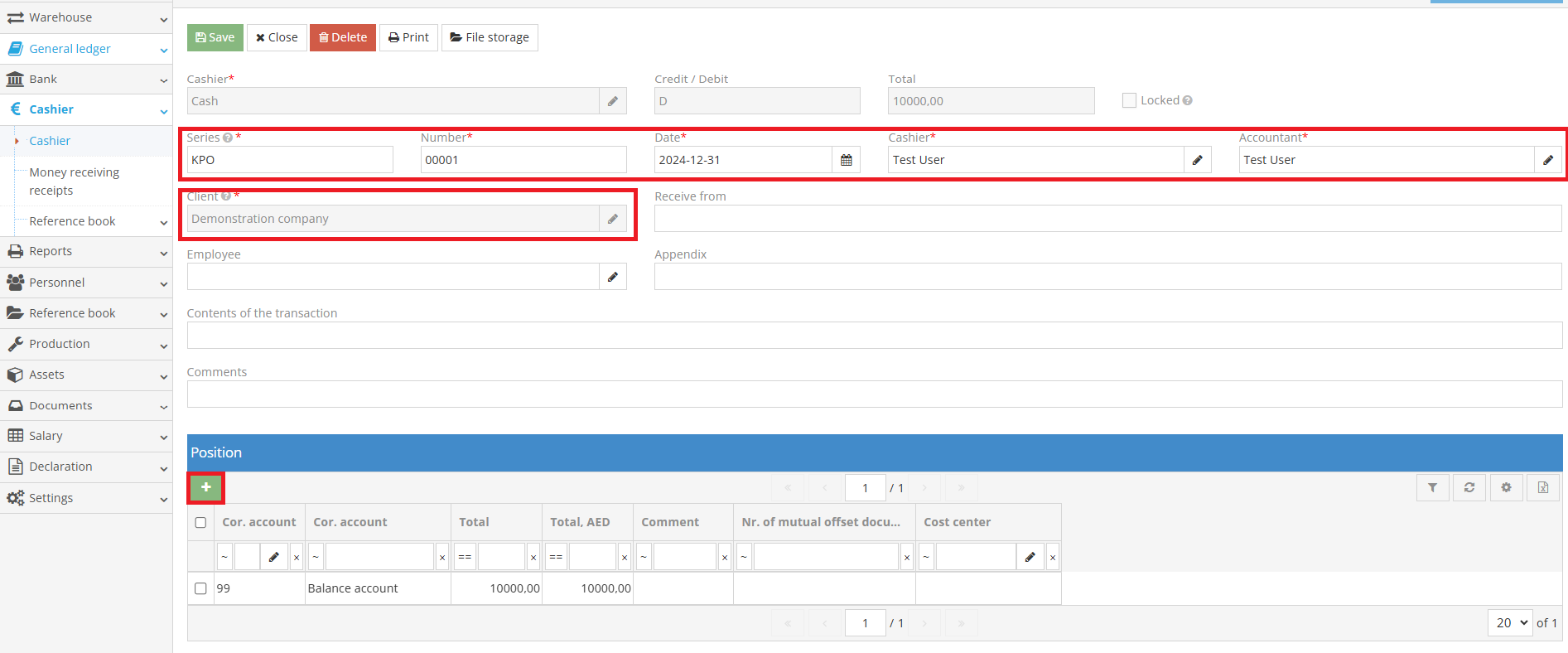Enable the Locked checkbox
The height and width of the screenshot is (653, 1568).
(x=1129, y=100)
